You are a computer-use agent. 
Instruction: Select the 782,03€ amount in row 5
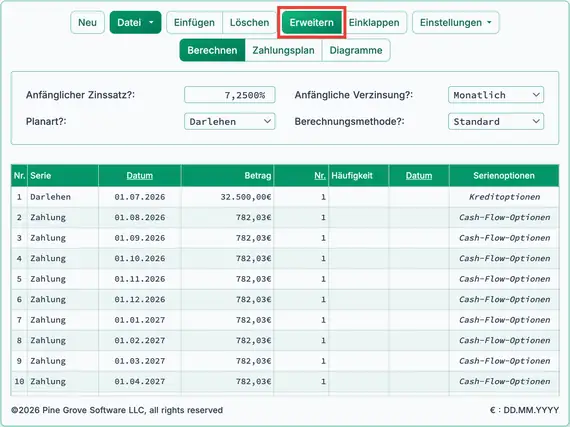tap(228, 279)
